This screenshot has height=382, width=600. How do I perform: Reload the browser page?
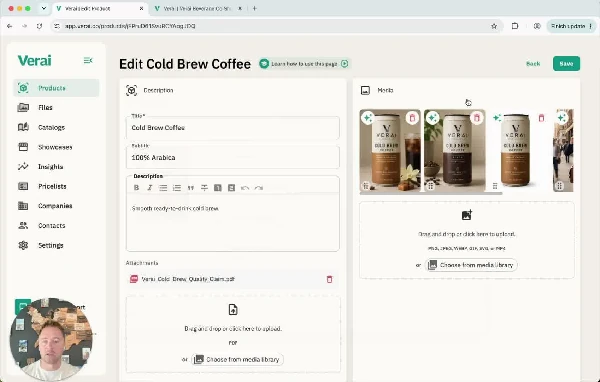39,26
